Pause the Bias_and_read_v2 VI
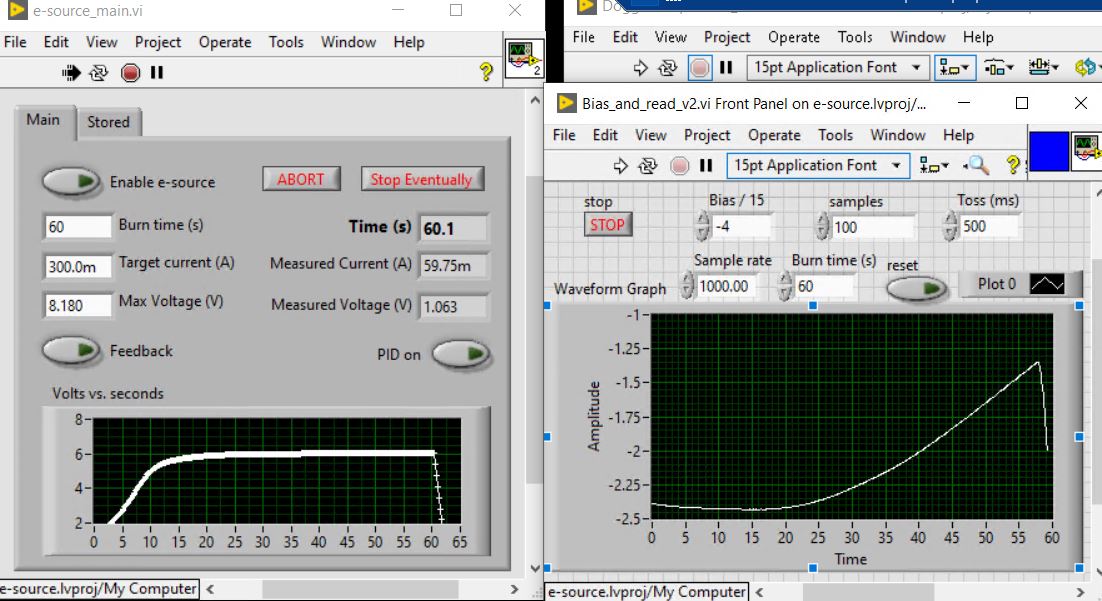 coord(706,165)
